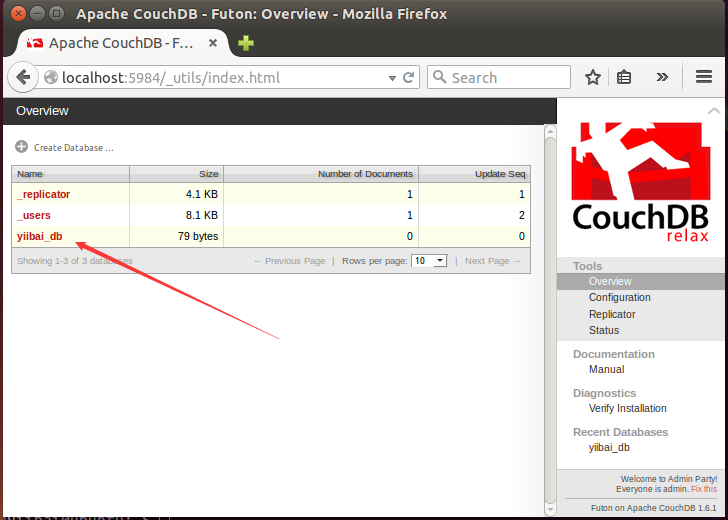Collapse the sidebar using the top arrow
This screenshot has width=728, height=520.
[x=713, y=111]
